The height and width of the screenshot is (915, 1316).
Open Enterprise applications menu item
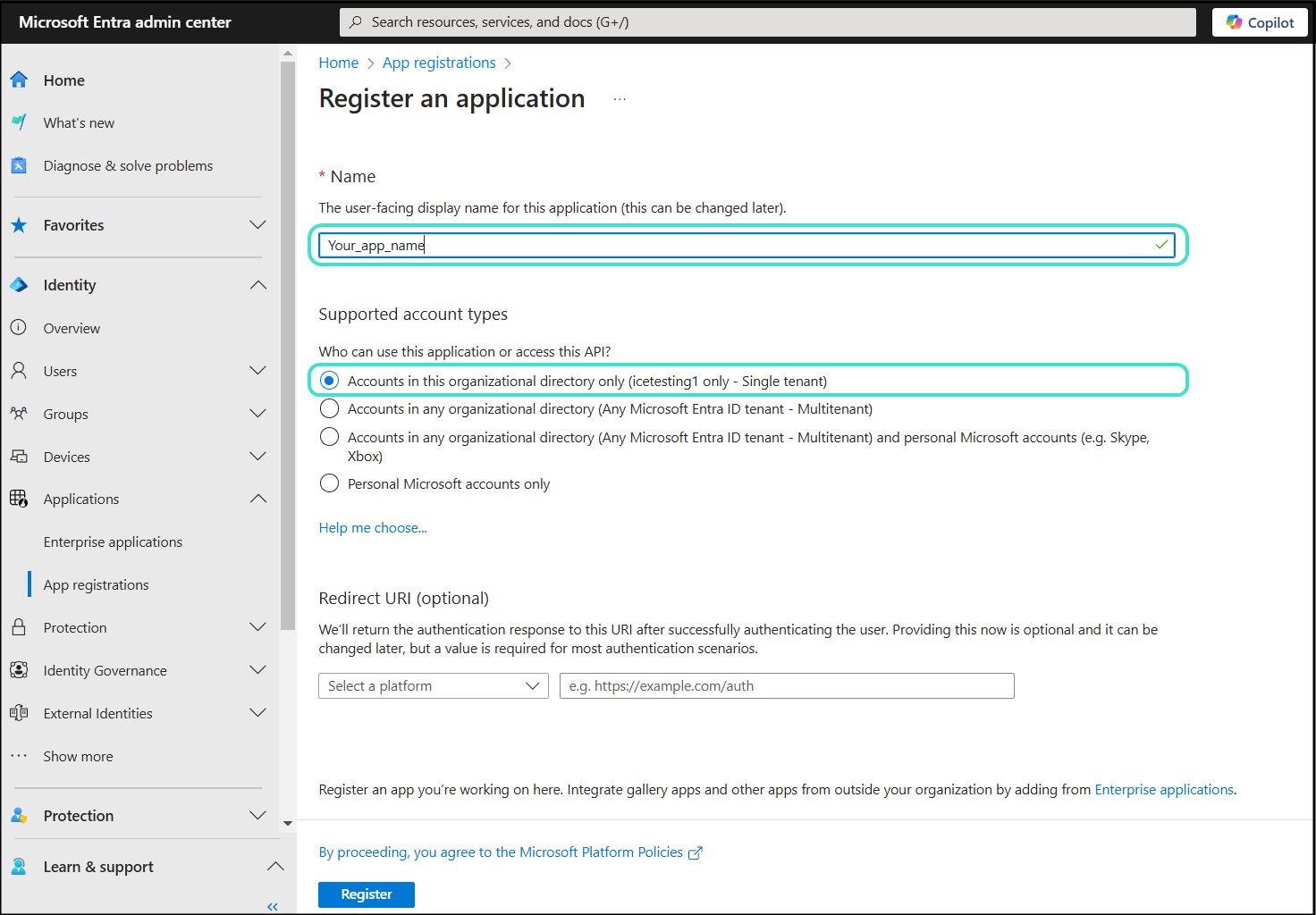pyautogui.click(x=113, y=541)
